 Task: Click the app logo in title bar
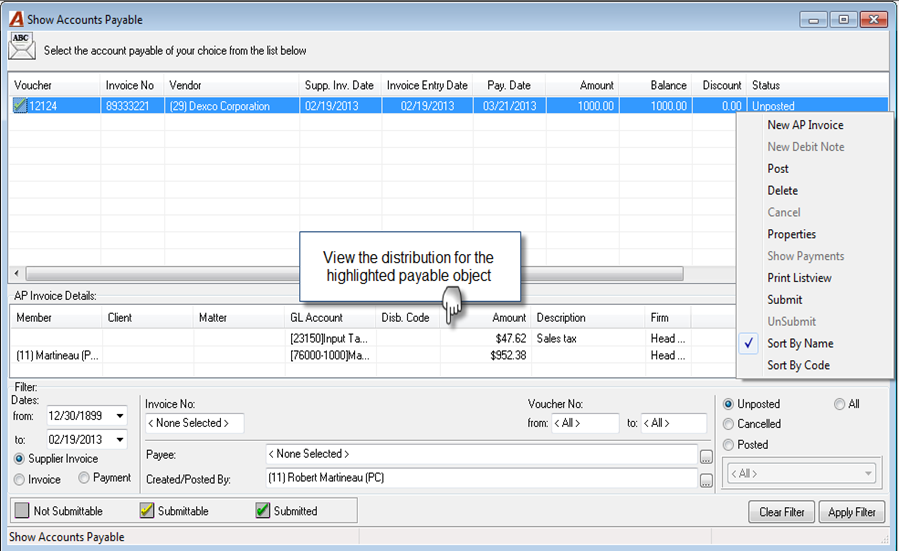coord(17,19)
